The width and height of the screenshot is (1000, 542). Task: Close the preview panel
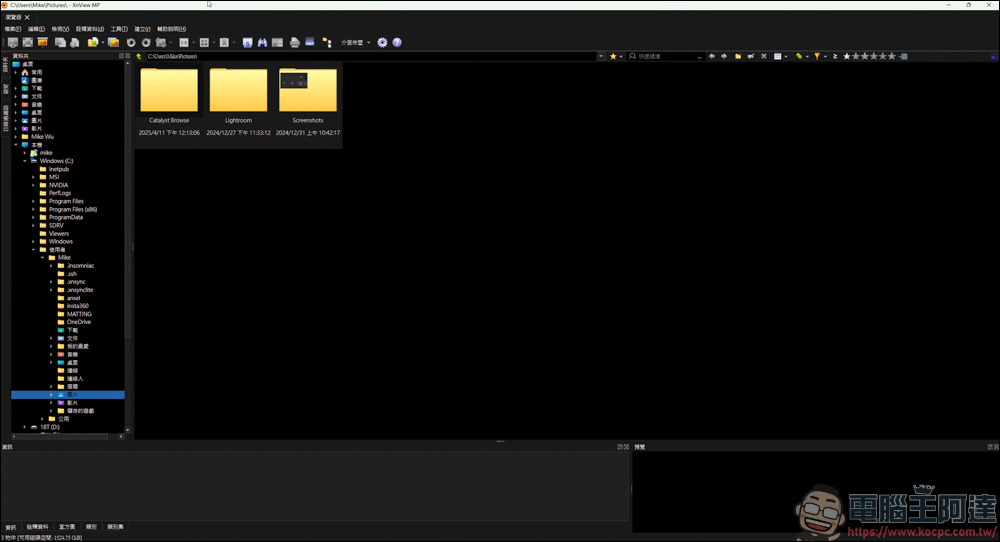(x=996, y=447)
